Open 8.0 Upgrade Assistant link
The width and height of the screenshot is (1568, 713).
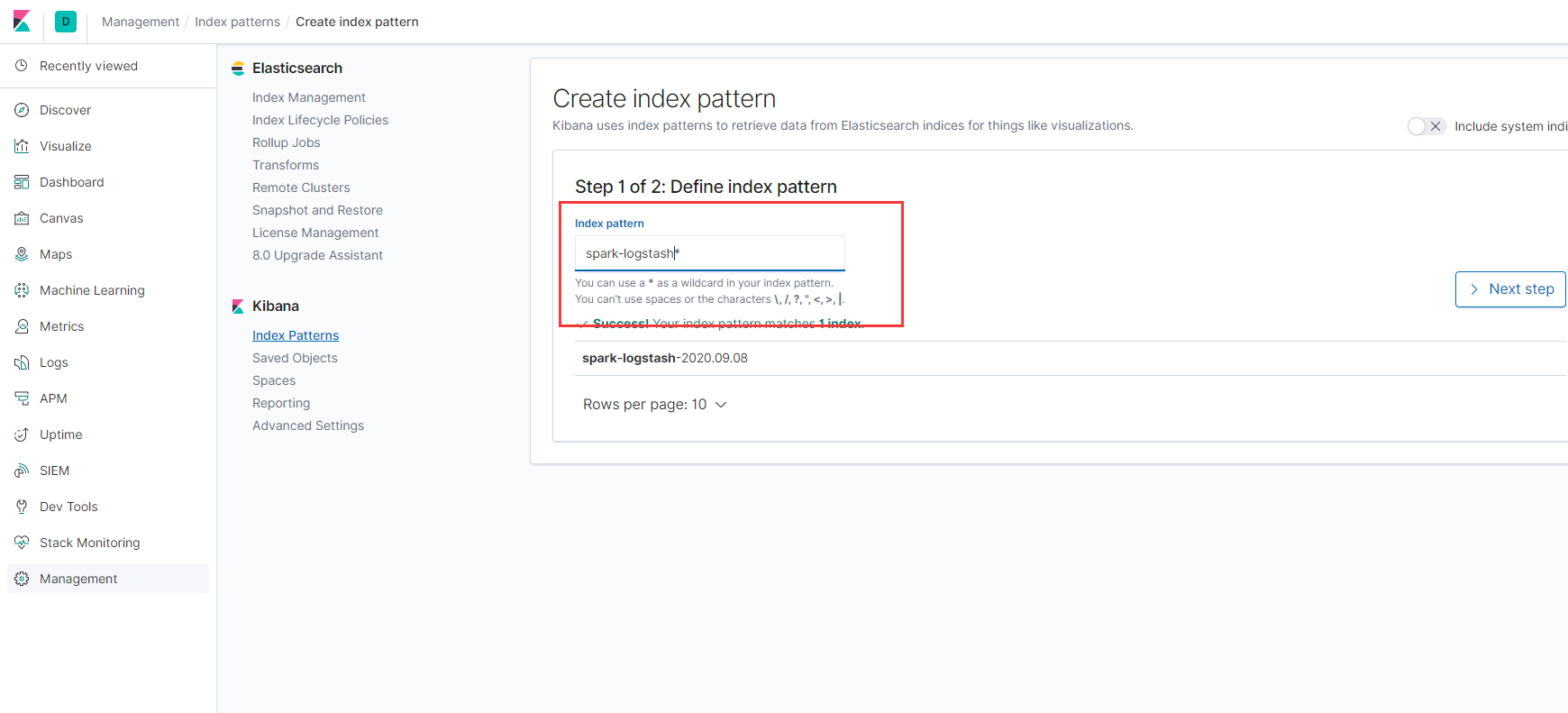pyautogui.click(x=317, y=255)
